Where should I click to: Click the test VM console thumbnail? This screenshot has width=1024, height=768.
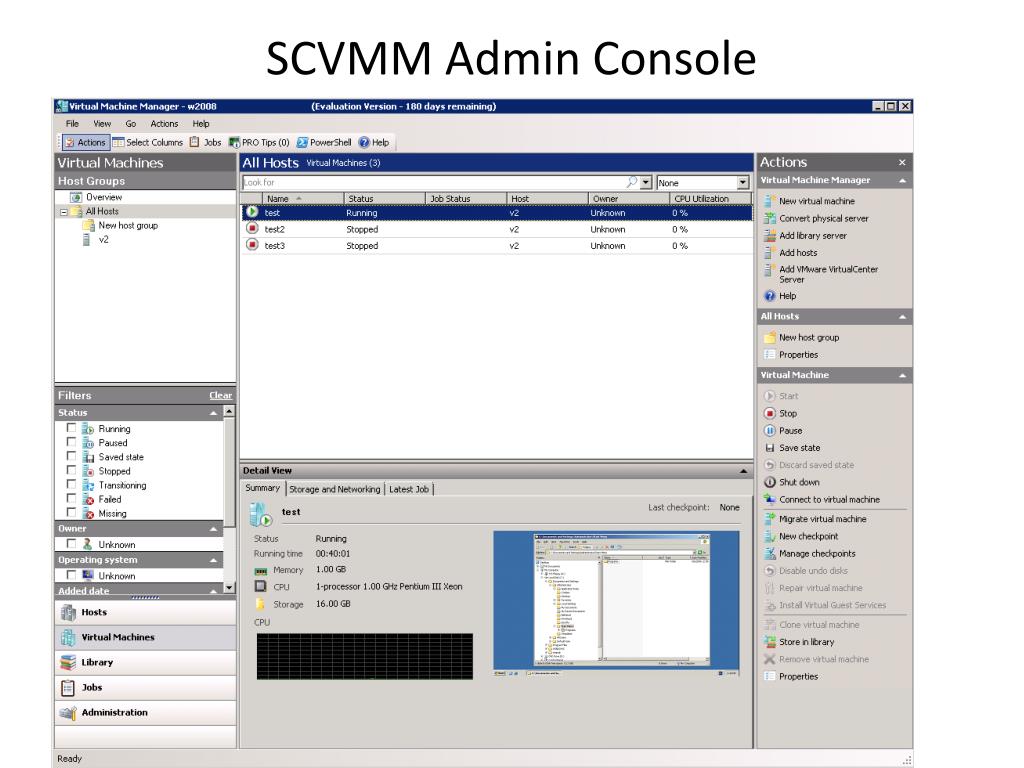click(x=616, y=604)
